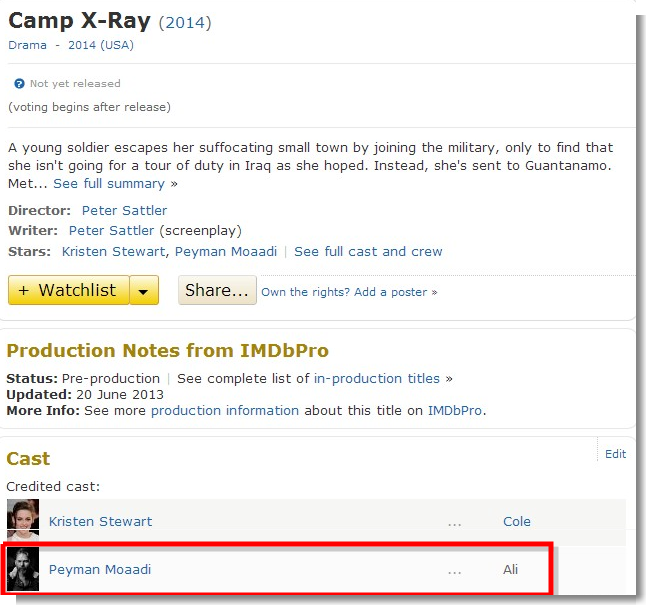The height and width of the screenshot is (605, 646).
Task: Open Kristen Stewart in the Stars line
Action: [113, 251]
